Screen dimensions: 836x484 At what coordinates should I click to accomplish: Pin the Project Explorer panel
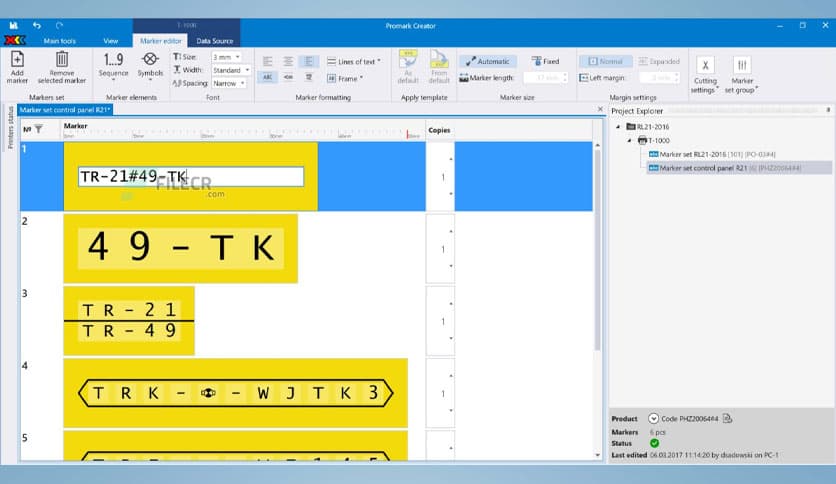click(x=828, y=110)
